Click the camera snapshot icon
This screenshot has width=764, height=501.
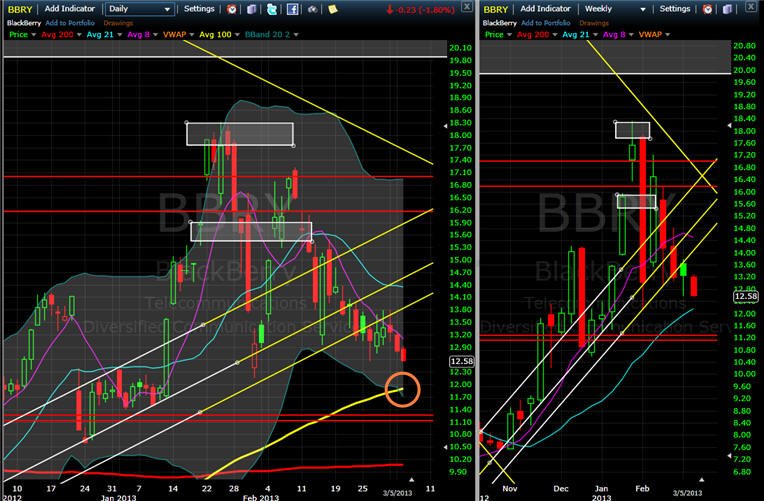[312, 9]
